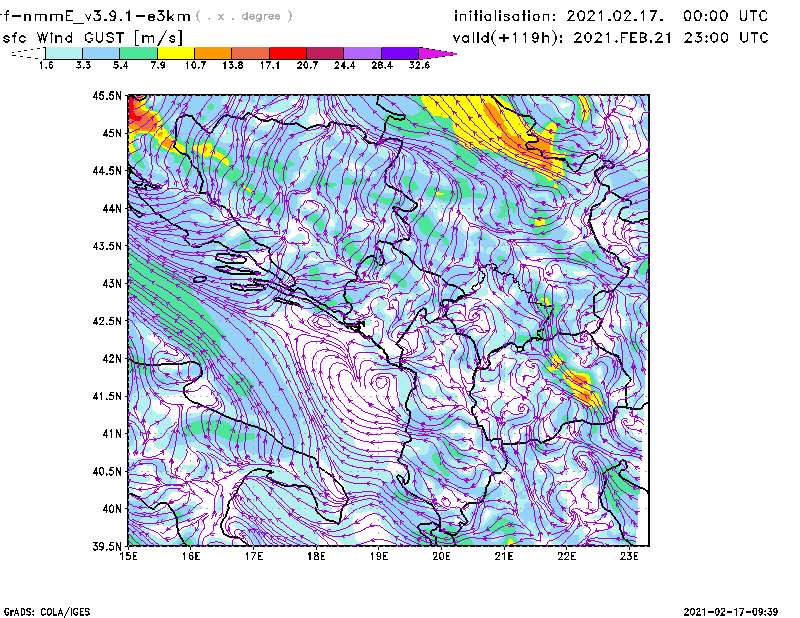Click the '17.1' colorbar value

[x=270, y=65]
